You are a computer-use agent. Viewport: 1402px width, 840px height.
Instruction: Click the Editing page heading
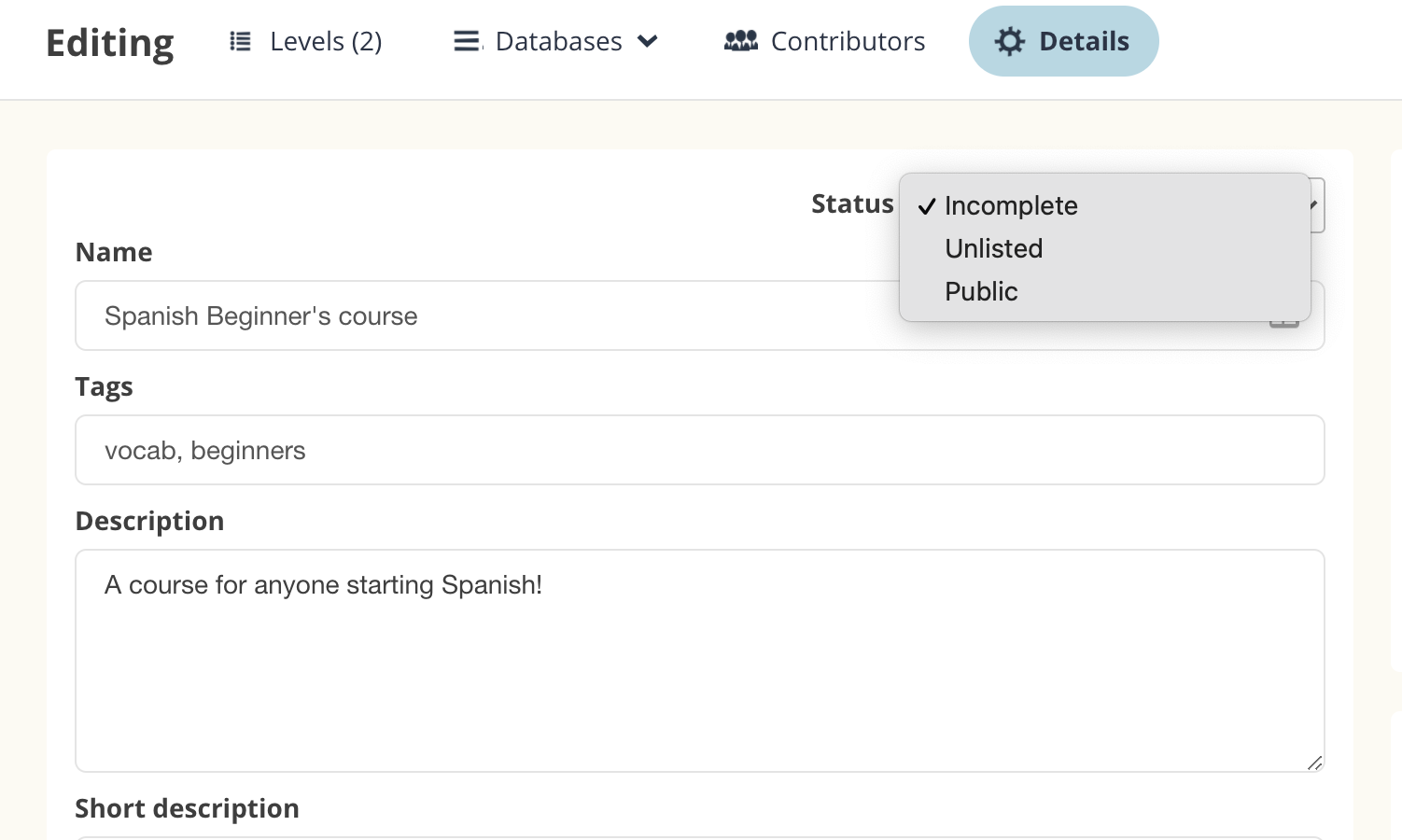tap(110, 43)
